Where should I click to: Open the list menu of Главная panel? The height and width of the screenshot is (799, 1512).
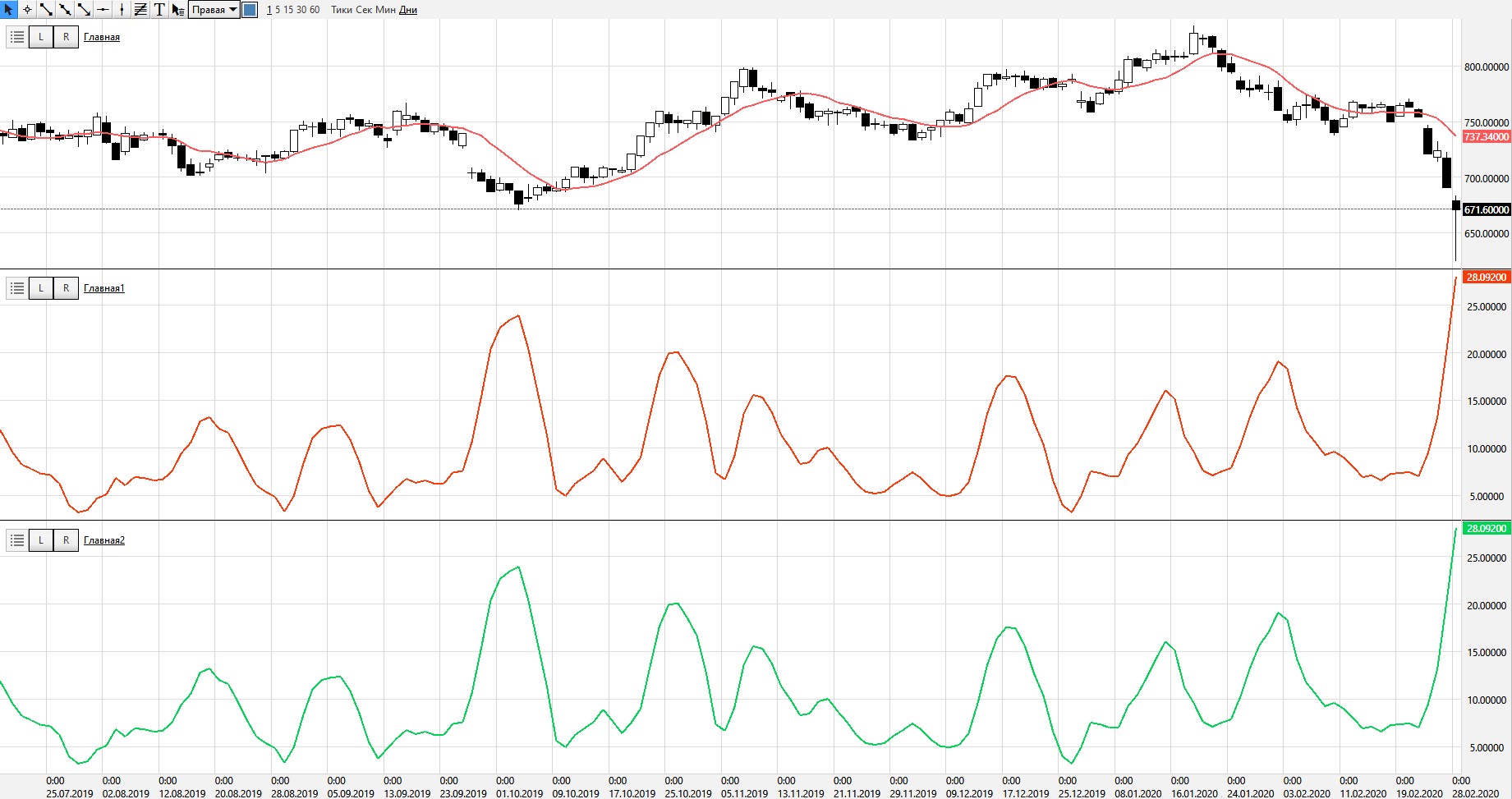point(16,37)
